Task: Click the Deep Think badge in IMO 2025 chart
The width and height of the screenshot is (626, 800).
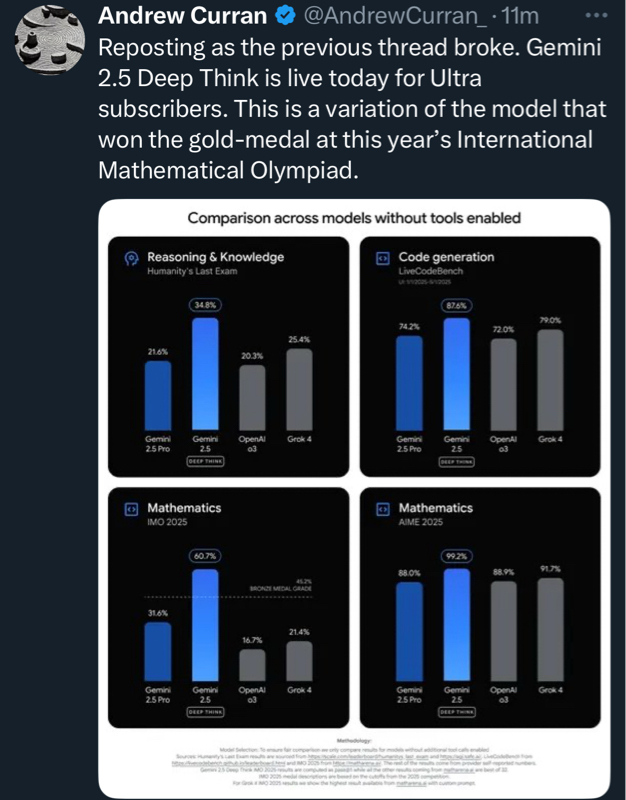Action: [x=204, y=712]
